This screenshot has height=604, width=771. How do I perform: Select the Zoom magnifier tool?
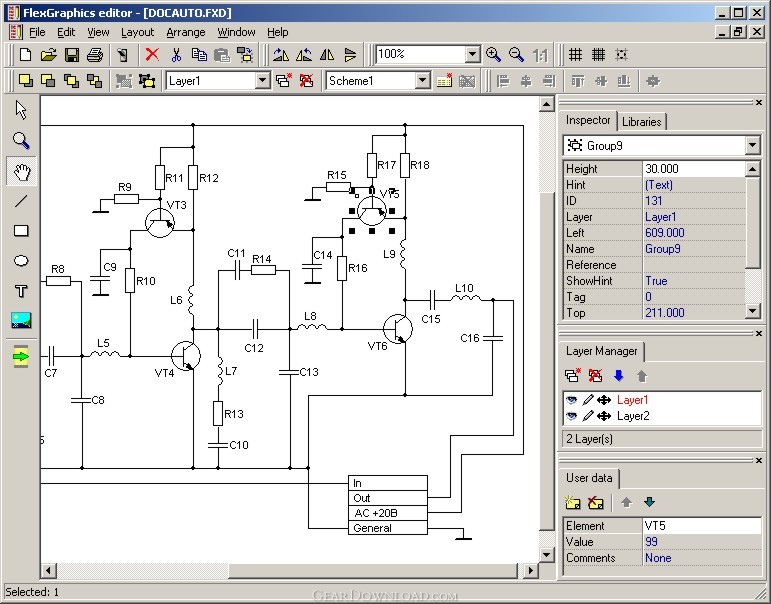pyautogui.click(x=21, y=140)
